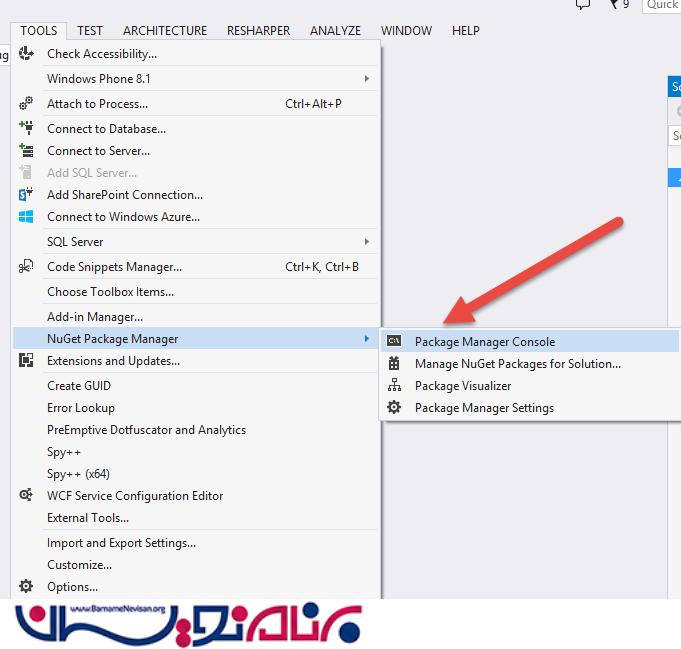Select External Tools... menu entry
Viewport: 681px width, 649px height.
tap(196, 518)
